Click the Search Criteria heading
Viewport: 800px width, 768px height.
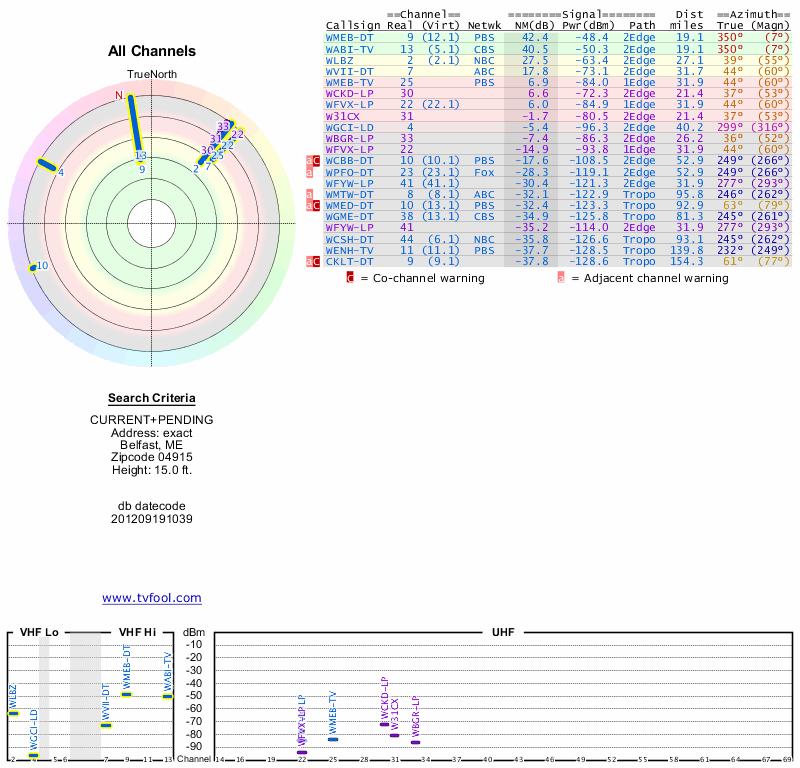pos(152,399)
